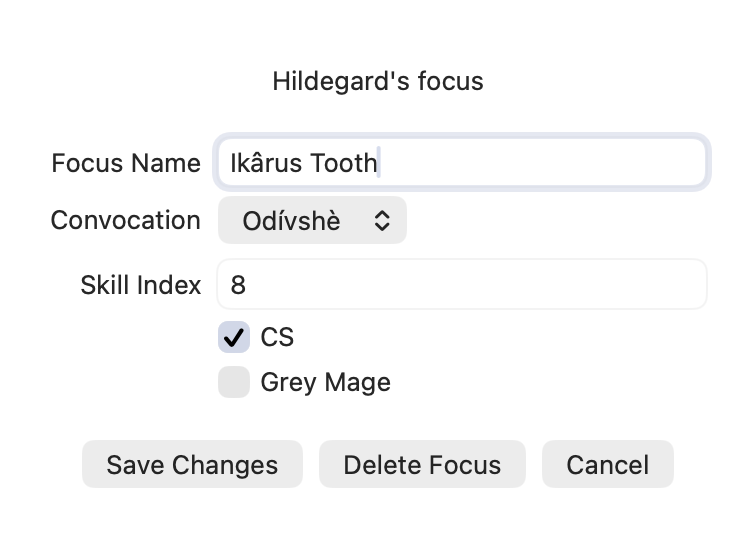Cancel the focus editing dialog
754x542 pixels.
click(x=607, y=465)
